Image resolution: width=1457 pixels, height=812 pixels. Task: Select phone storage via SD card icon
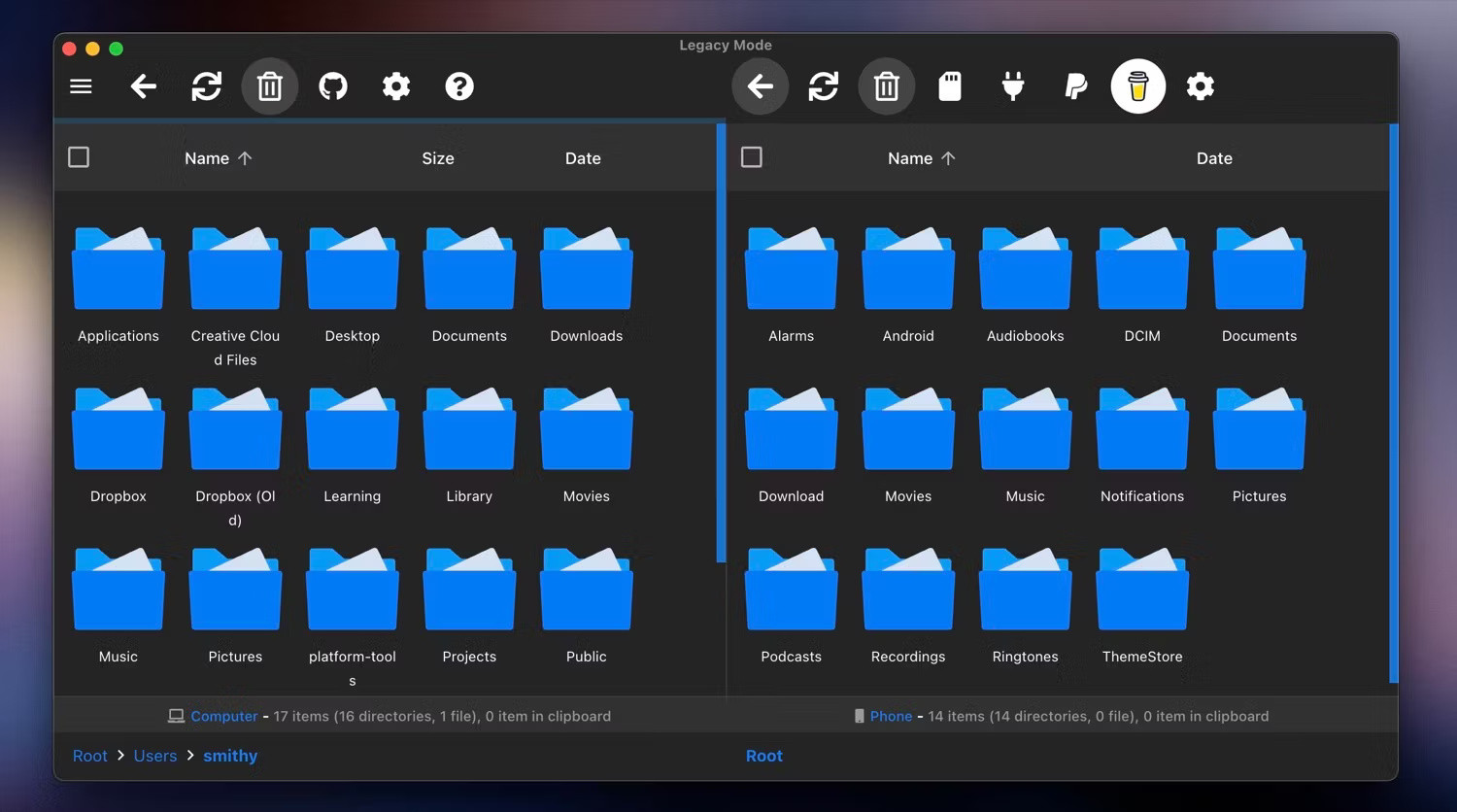[x=949, y=85]
